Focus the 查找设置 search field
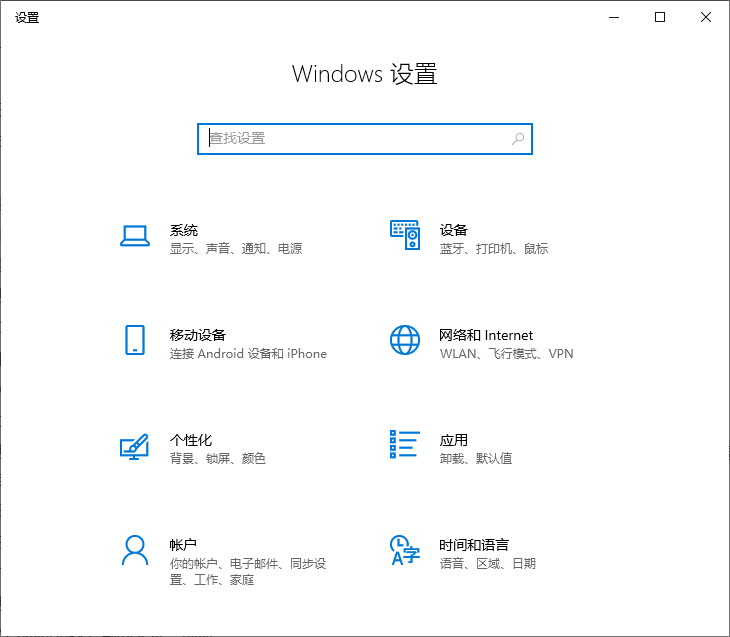This screenshot has height=637, width=730. click(365, 139)
